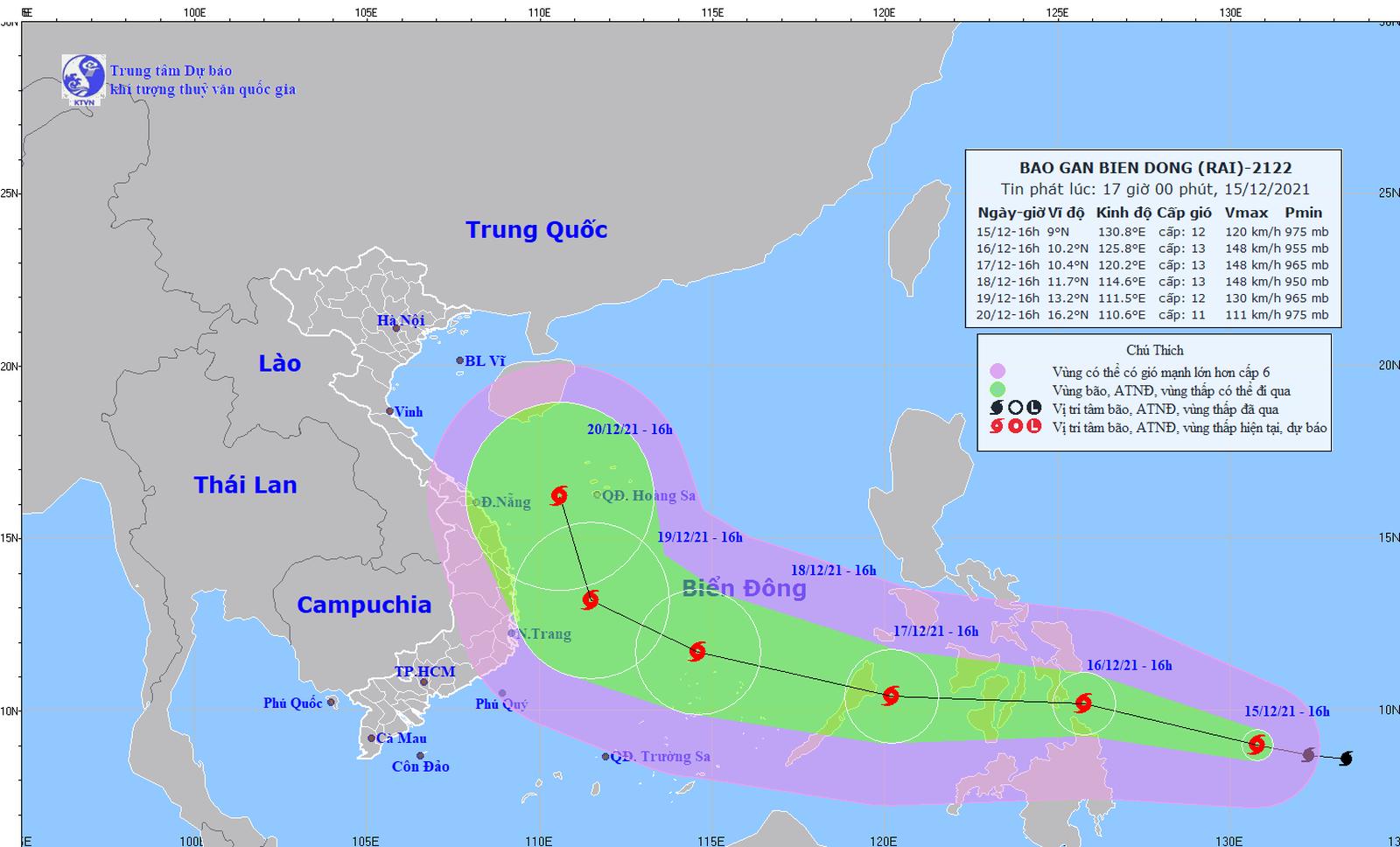Viewport: 1400px width, 847px height.
Task: Click the red storm icon for 20/12/21 - 16h
Action: (559, 496)
